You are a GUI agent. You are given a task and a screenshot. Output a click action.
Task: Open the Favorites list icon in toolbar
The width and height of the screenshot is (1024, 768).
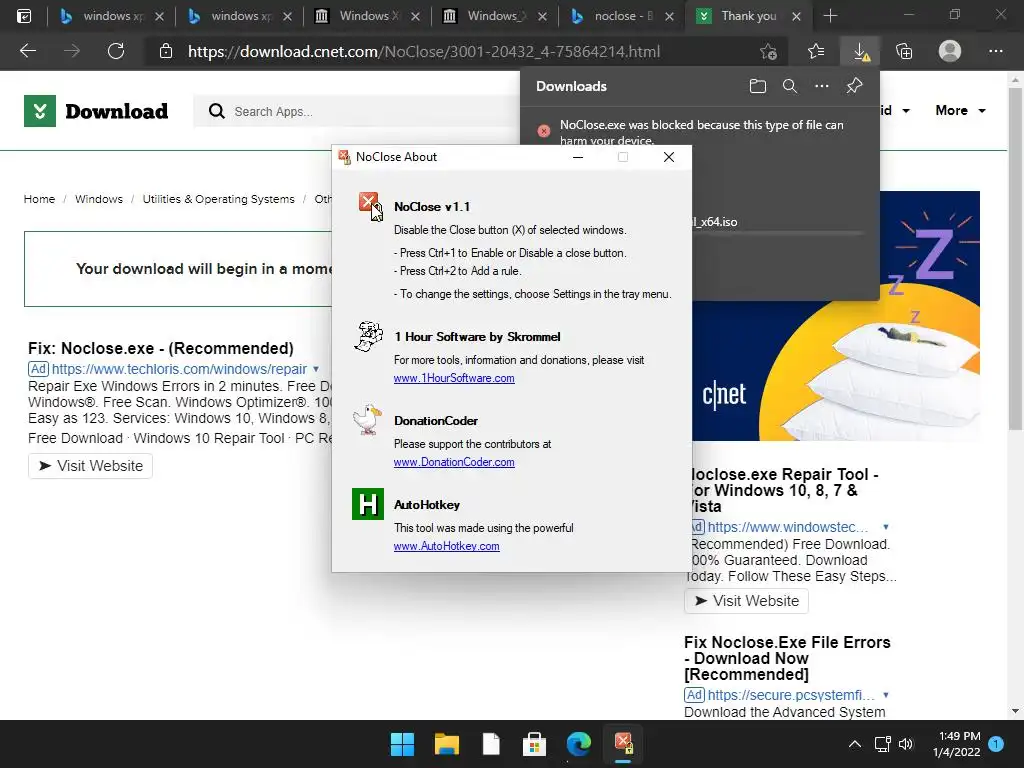pyautogui.click(x=816, y=51)
